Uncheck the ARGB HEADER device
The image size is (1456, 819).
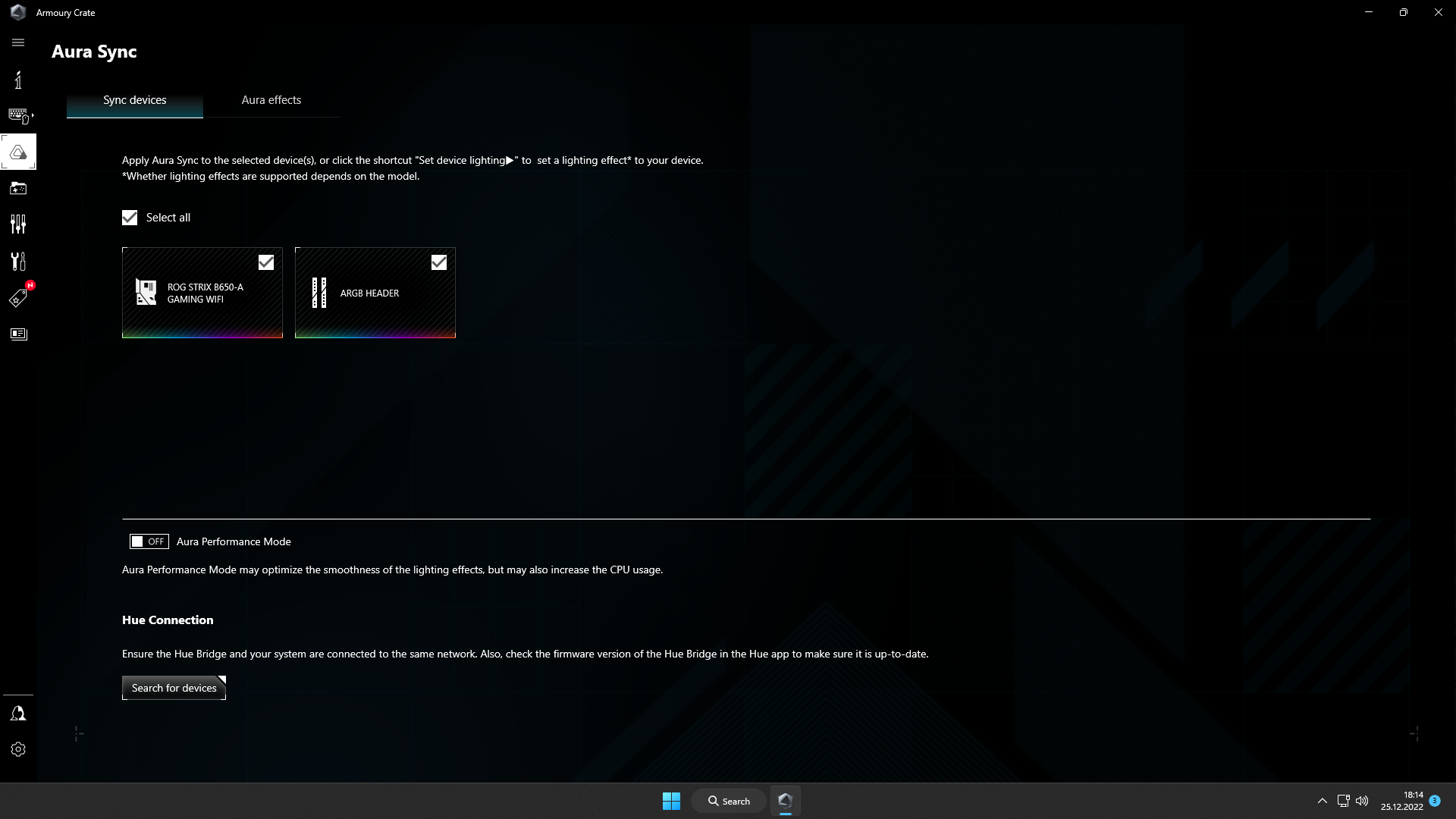click(439, 262)
